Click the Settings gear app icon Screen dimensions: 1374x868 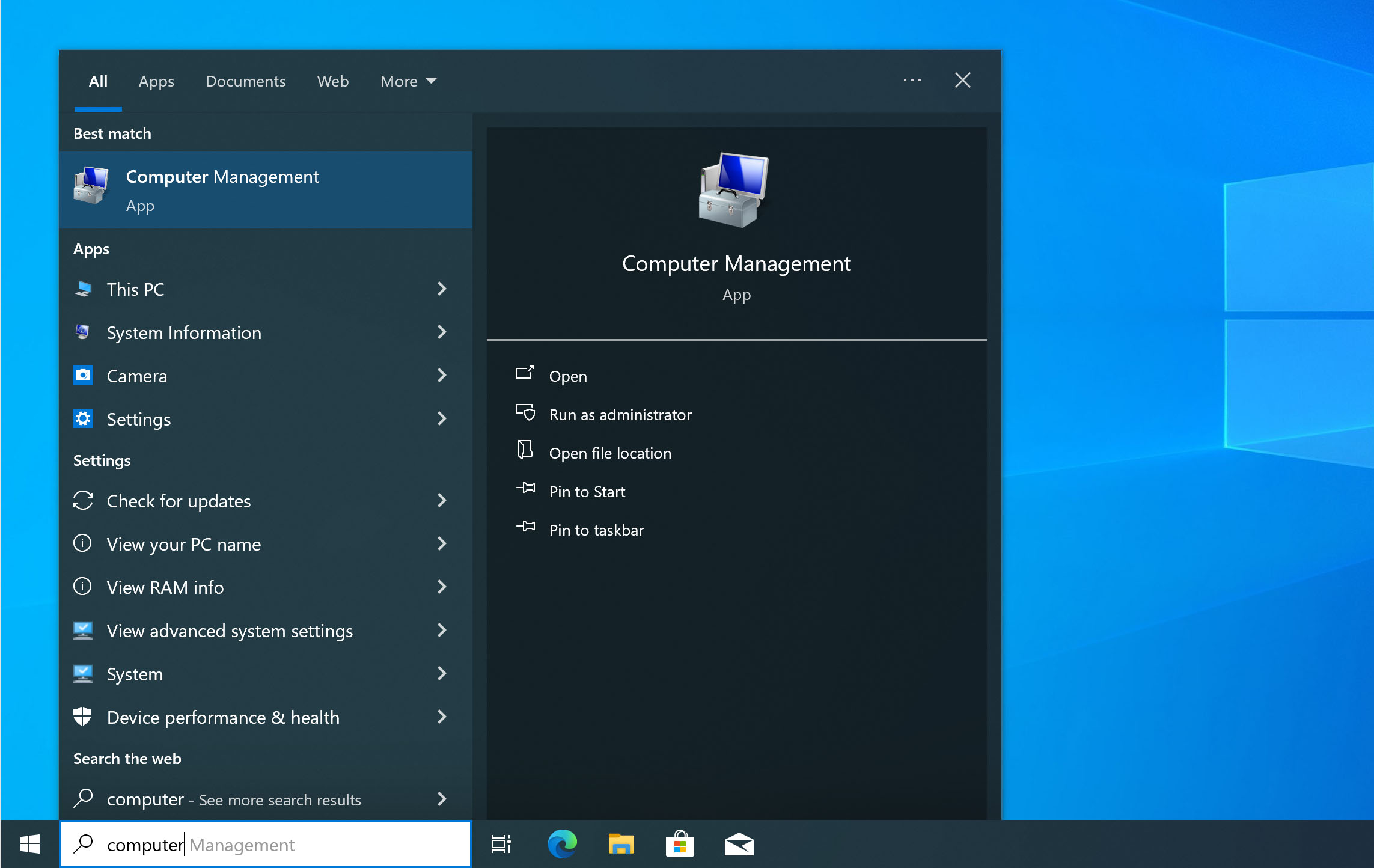coord(83,418)
